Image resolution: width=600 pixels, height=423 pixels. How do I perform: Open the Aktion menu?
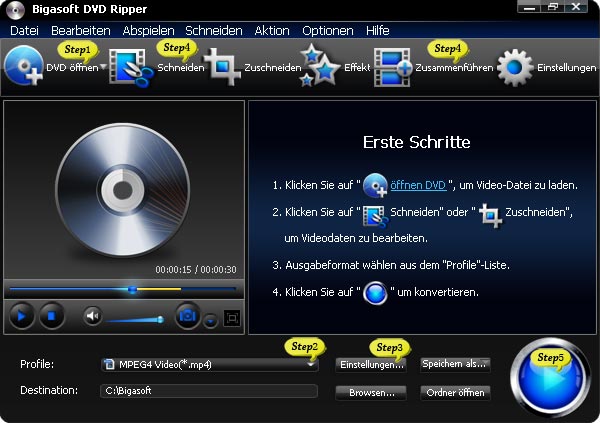pos(272,31)
